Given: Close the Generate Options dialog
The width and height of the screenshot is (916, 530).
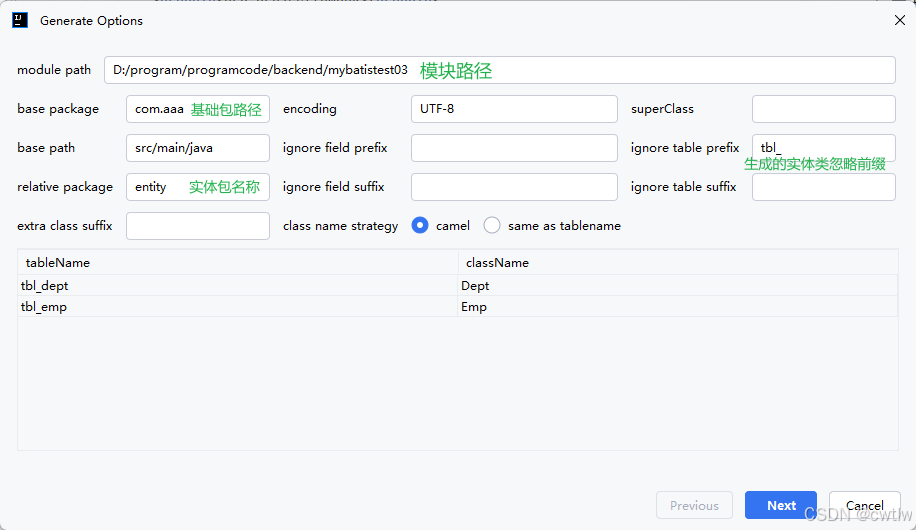Looking at the screenshot, I should tap(900, 20).
